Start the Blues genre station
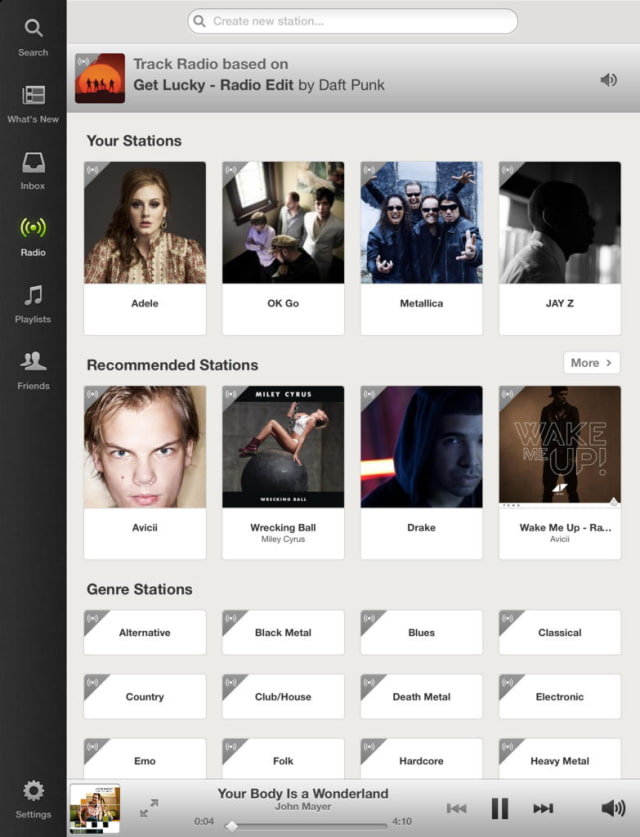This screenshot has height=837, width=640. pos(421,633)
